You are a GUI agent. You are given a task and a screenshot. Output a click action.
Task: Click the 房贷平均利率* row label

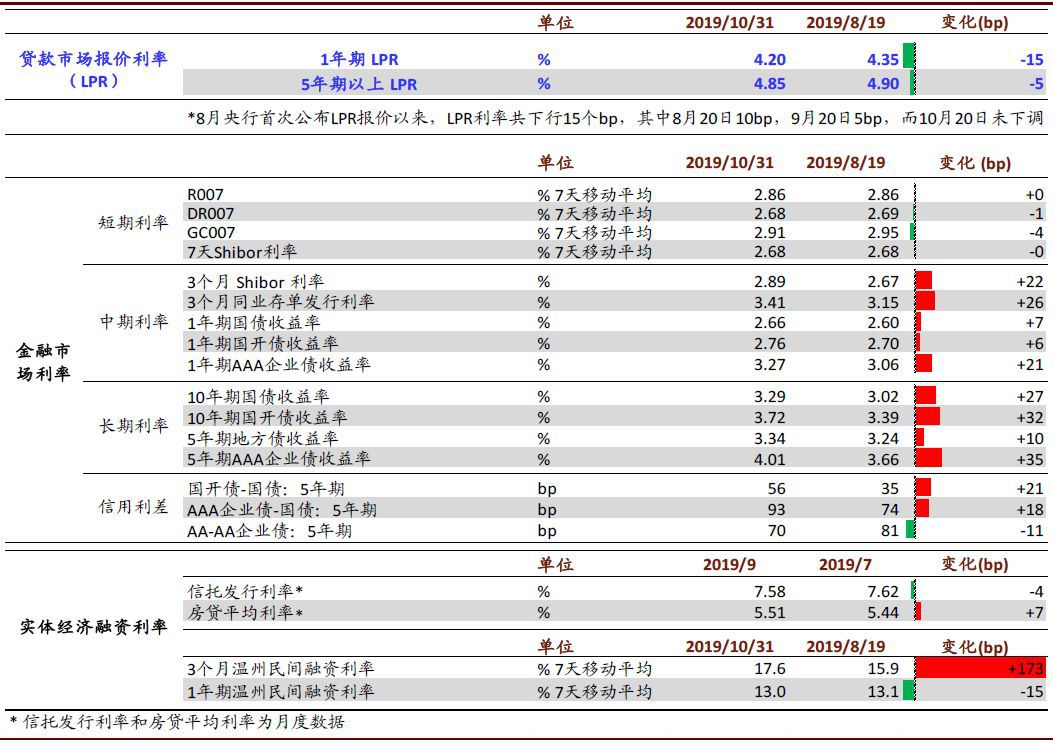pos(245,613)
